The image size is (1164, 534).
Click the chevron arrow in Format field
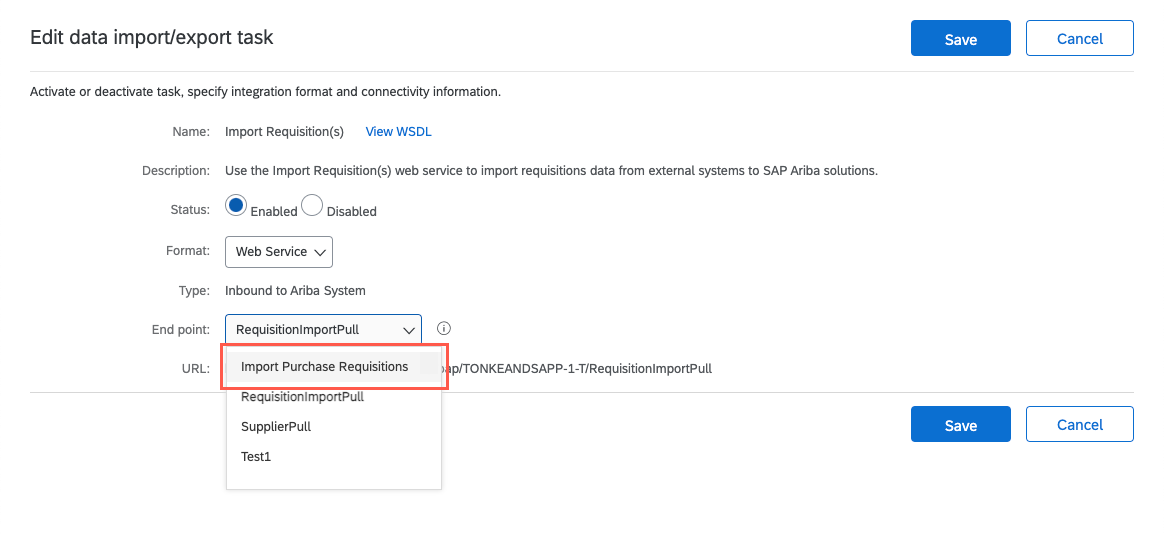(321, 253)
